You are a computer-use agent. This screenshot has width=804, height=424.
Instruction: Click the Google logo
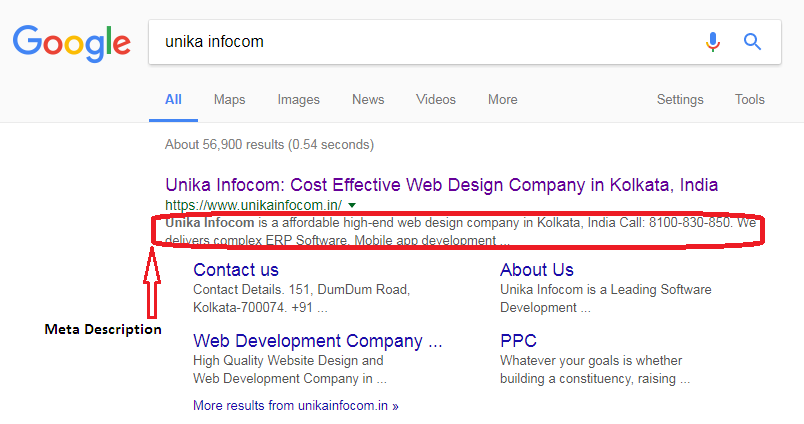tap(72, 43)
